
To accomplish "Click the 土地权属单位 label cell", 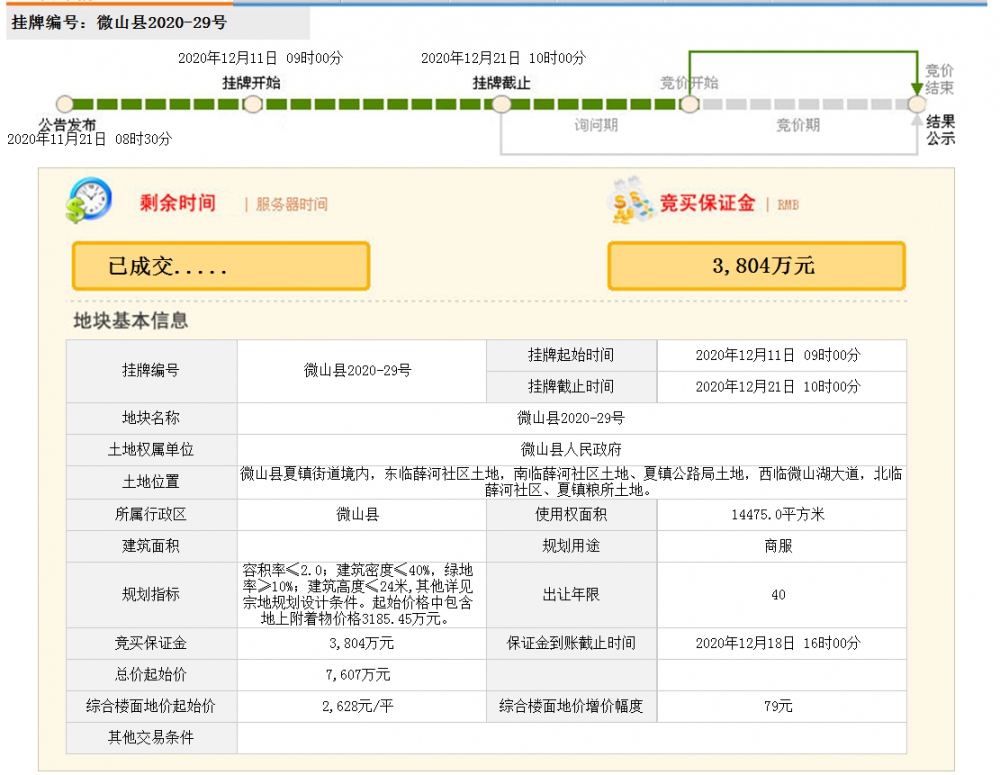I will (x=151, y=450).
